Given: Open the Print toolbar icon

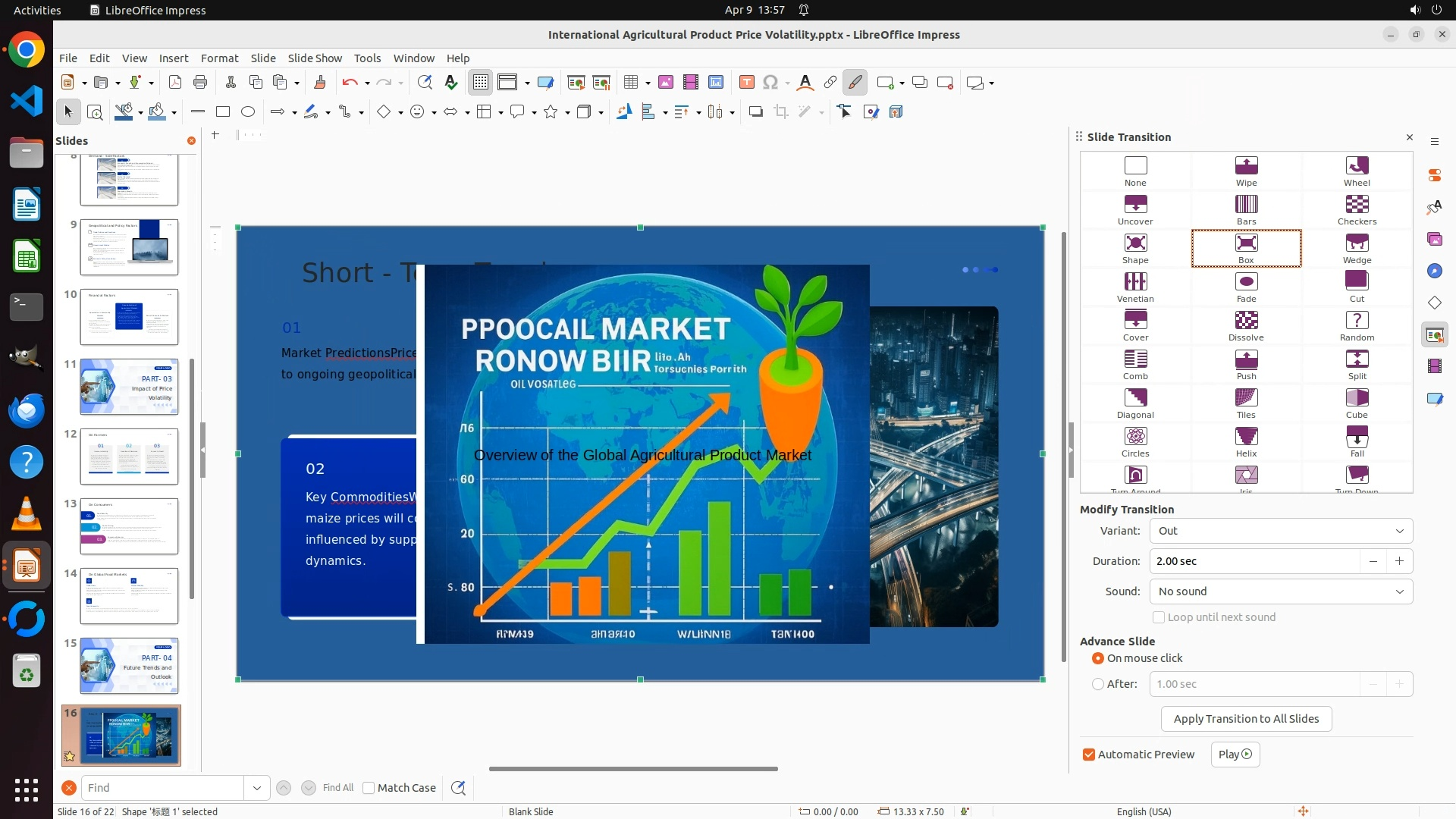Looking at the screenshot, I should pos(200,83).
